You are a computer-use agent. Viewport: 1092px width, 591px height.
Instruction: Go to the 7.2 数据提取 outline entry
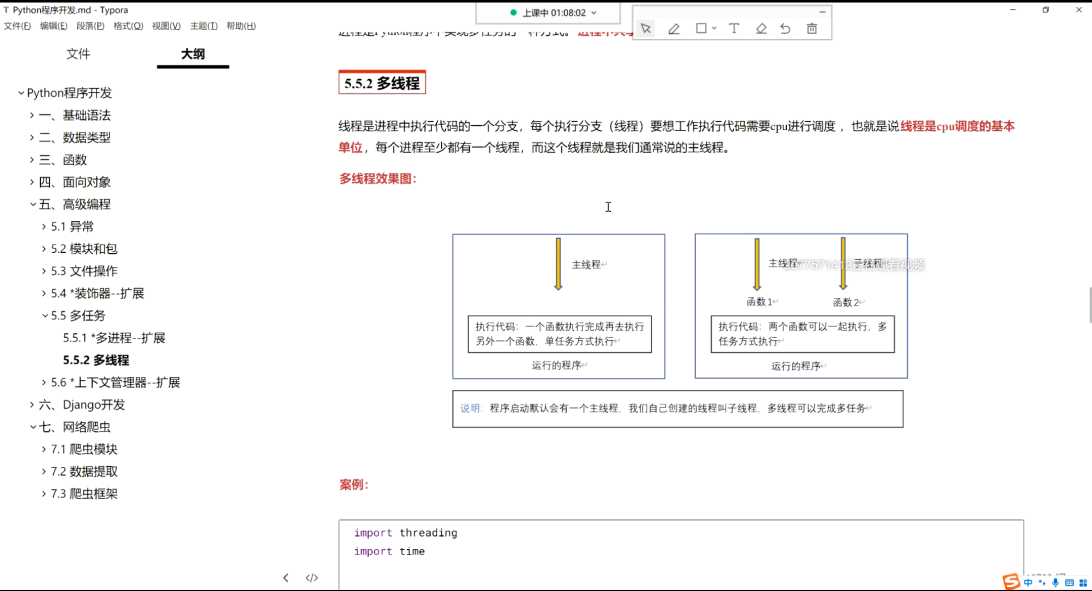(x=84, y=472)
